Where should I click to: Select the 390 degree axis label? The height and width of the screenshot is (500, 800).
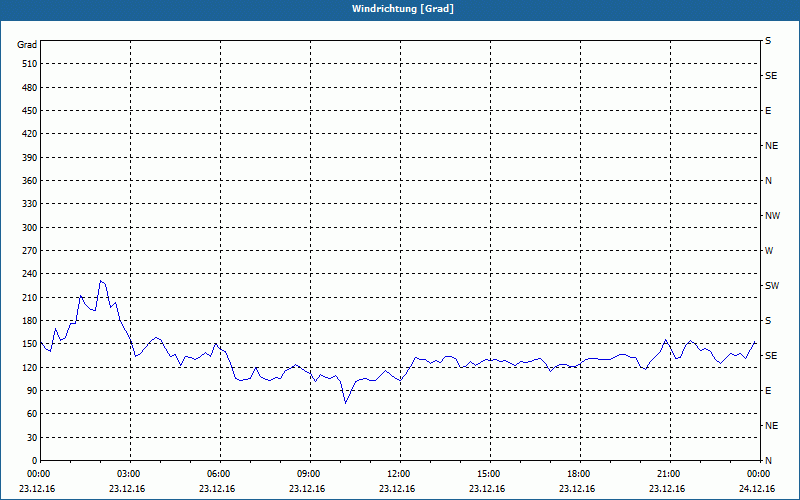pos(30,158)
